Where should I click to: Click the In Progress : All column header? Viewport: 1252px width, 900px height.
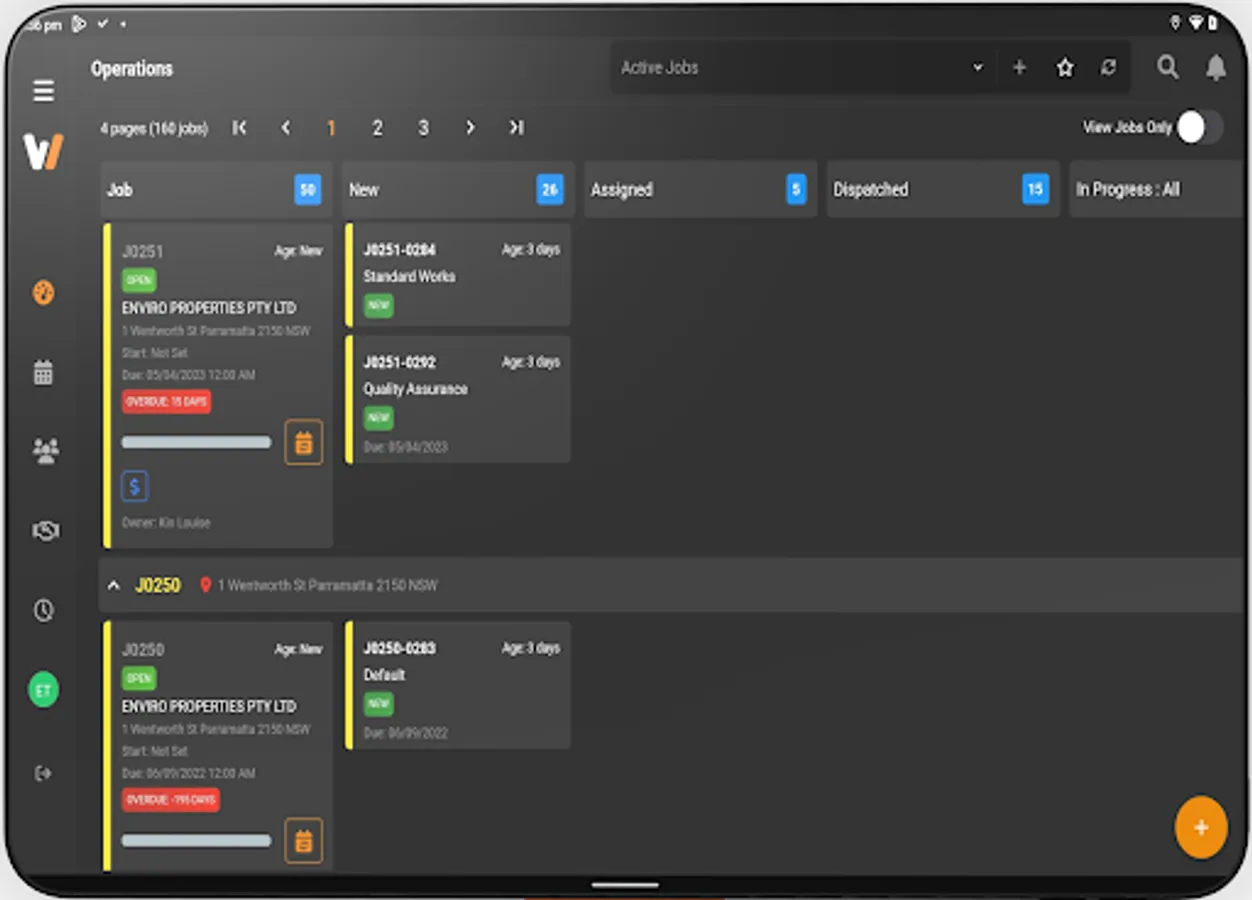point(1158,189)
